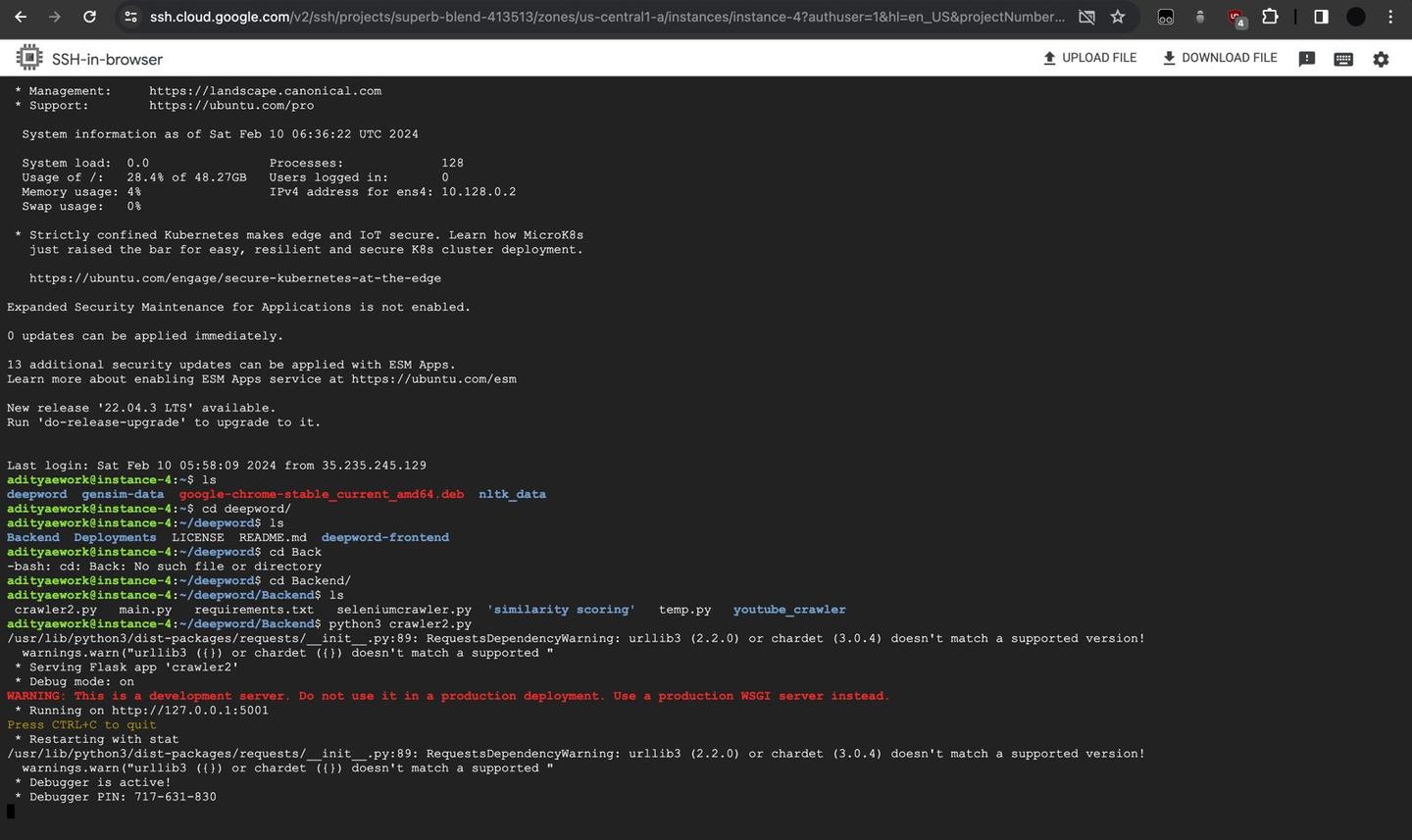Click the 'python3 crawler2.py' command
Image resolution: width=1412 pixels, height=840 pixels.
coord(400,624)
